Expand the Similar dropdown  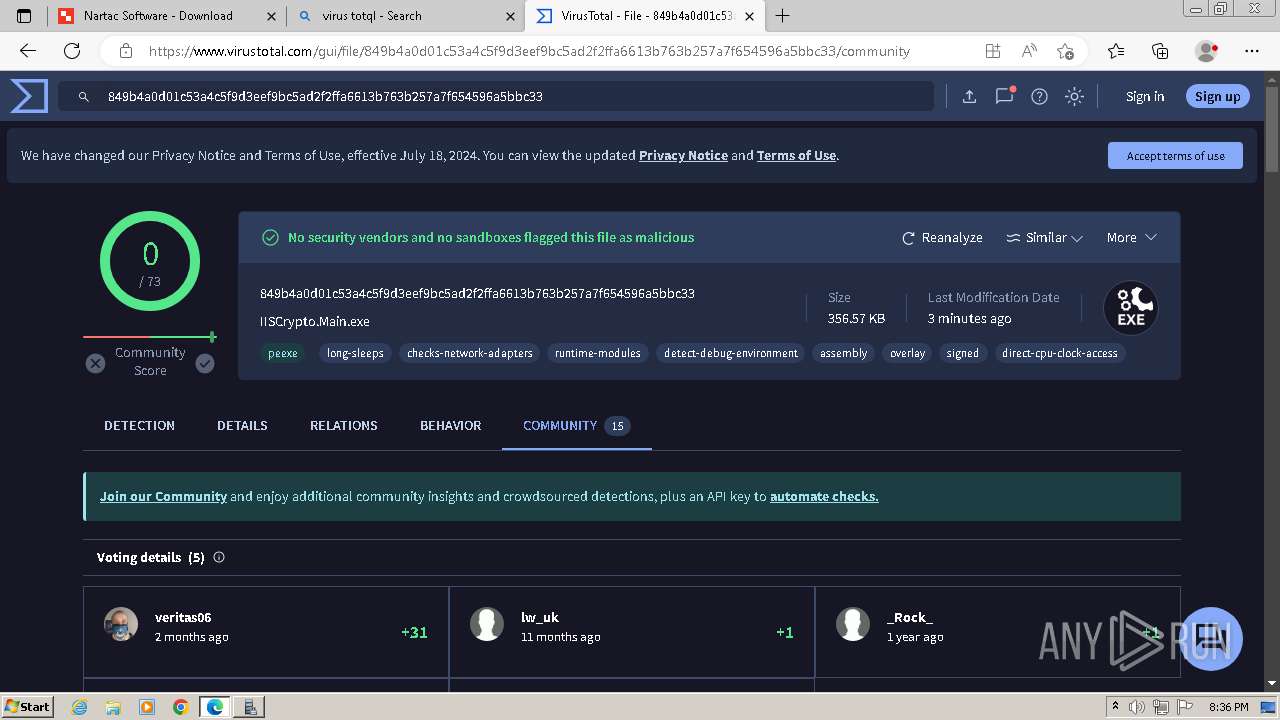[1044, 238]
